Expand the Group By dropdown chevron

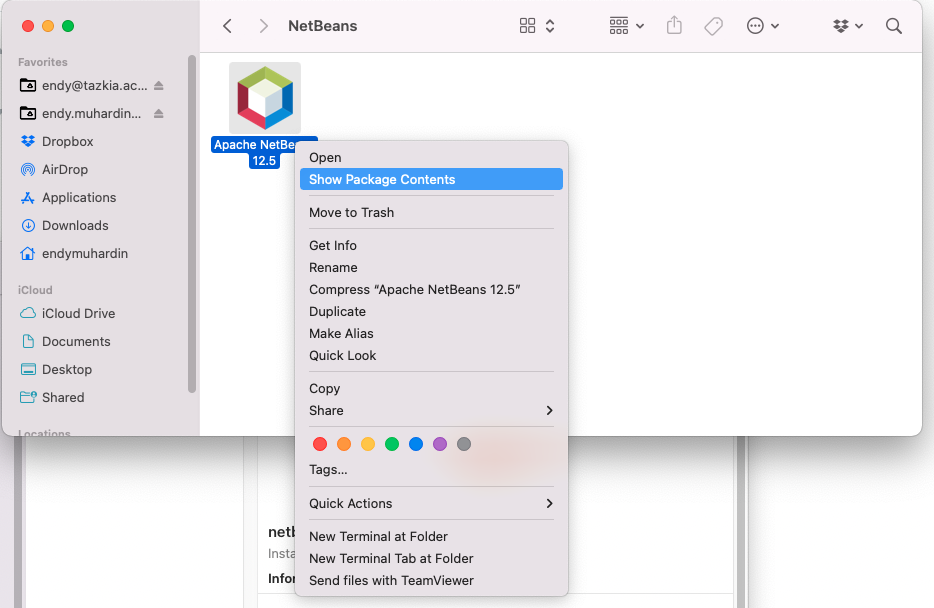[640, 26]
